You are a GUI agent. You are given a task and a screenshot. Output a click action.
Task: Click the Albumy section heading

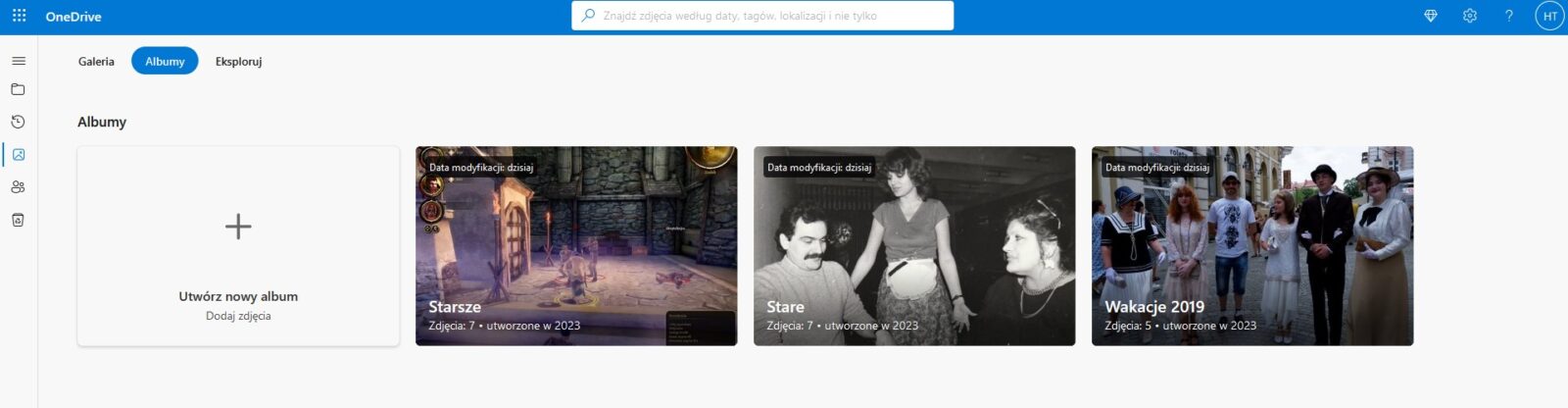click(102, 122)
